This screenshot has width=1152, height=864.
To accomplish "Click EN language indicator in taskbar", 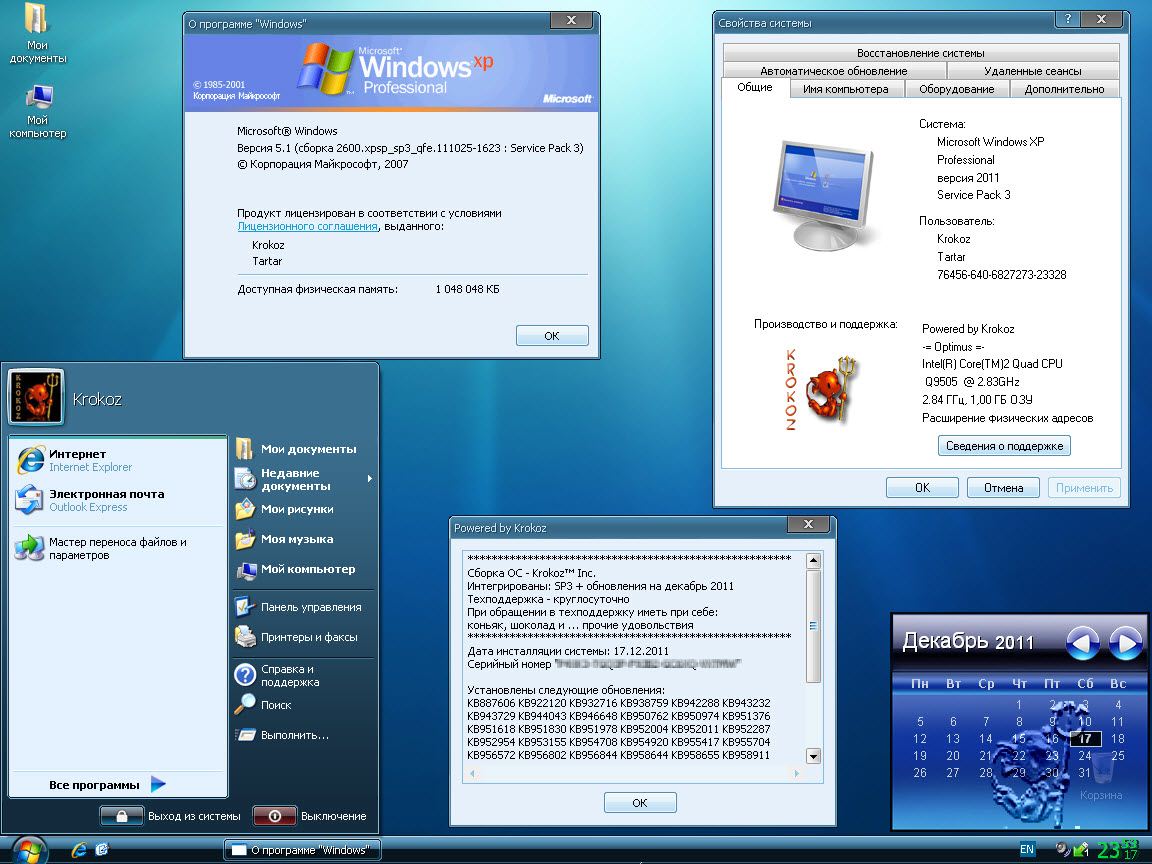I will point(1027,849).
